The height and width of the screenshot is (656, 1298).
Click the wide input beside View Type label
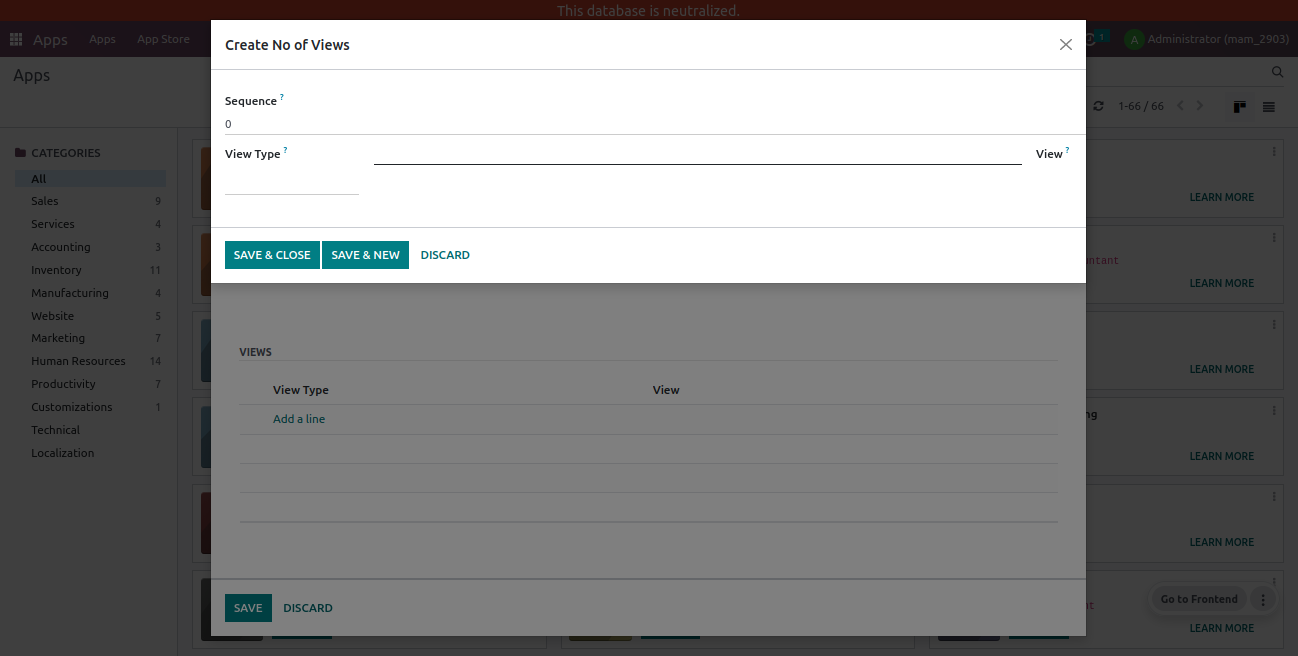[x=698, y=153]
